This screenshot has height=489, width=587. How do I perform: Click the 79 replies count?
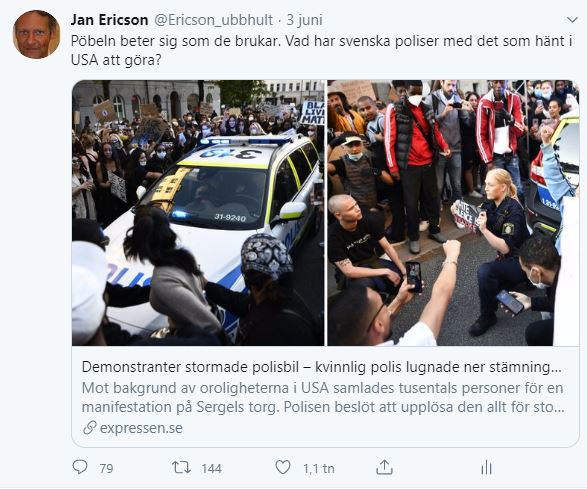click(x=106, y=468)
